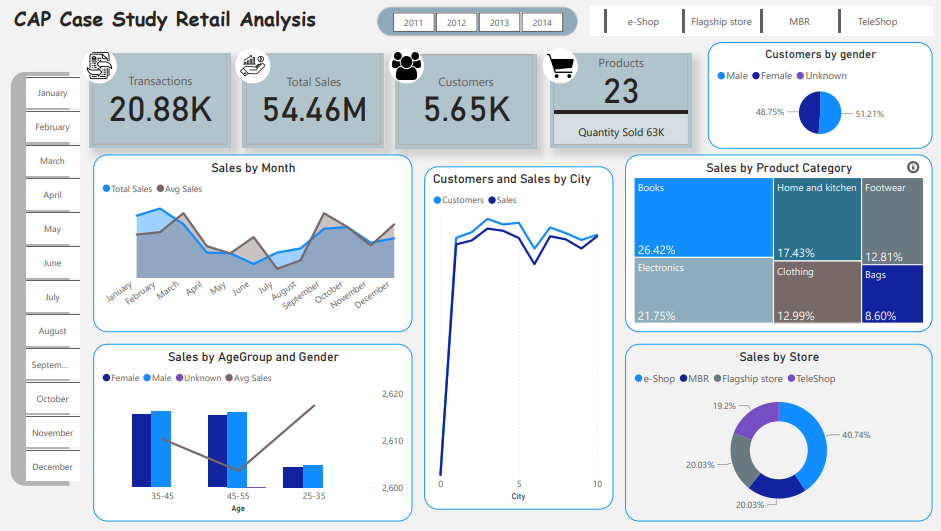The width and height of the screenshot is (941, 531).
Task: Click the TeleShop legend dot in Sales by Store
Action: pyautogui.click(x=791, y=379)
